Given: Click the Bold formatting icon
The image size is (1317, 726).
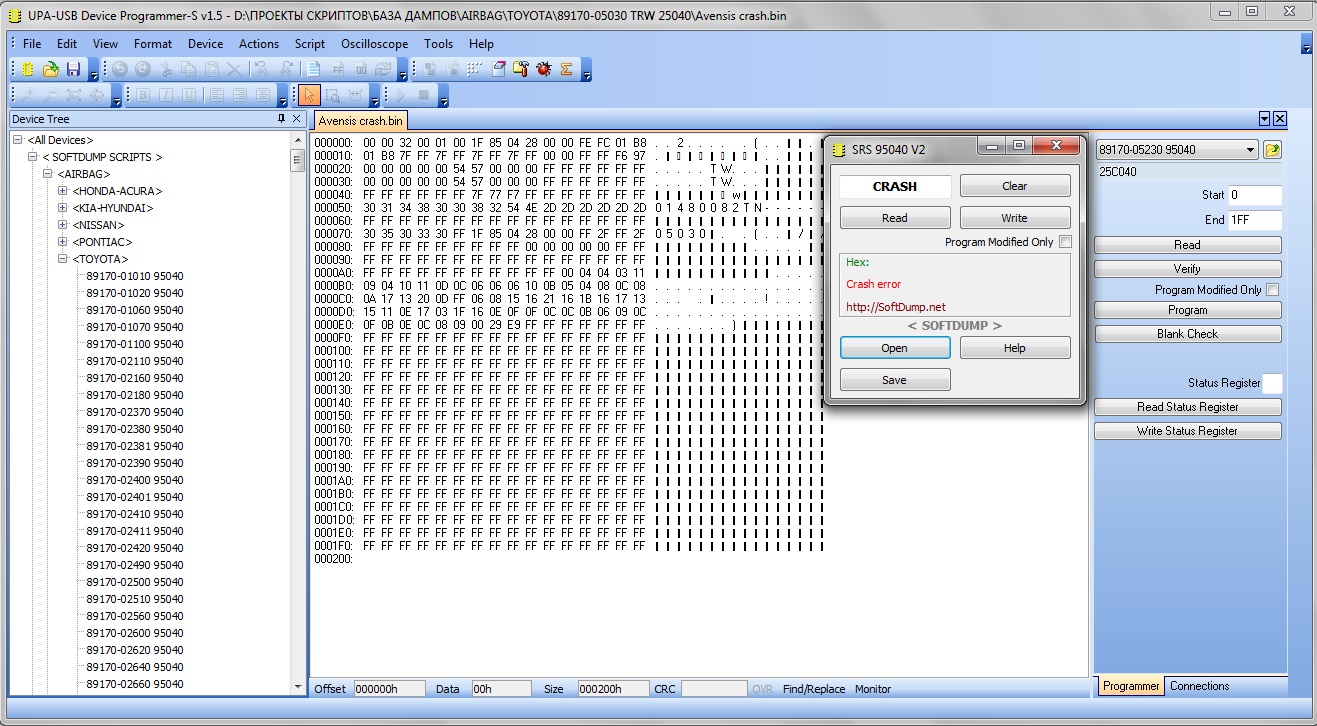Looking at the screenshot, I should tap(142, 95).
